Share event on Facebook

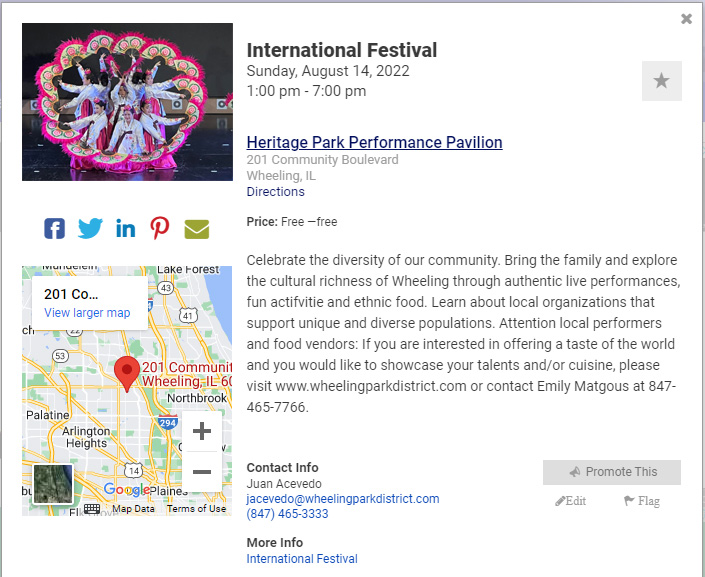[x=55, y=228]
